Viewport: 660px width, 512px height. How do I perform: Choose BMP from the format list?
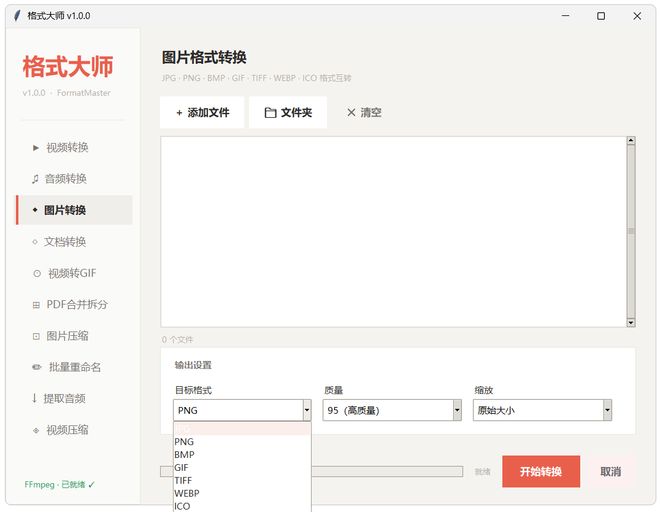(x=242, y=455)
